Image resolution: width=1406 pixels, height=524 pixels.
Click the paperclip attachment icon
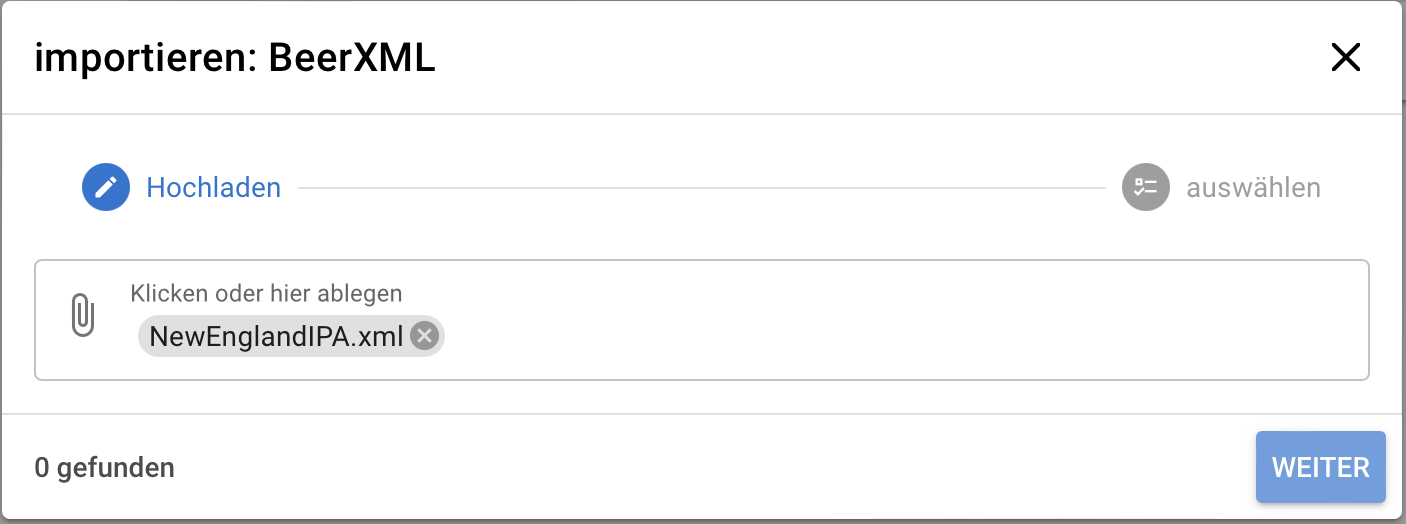(x=83, y=315)
